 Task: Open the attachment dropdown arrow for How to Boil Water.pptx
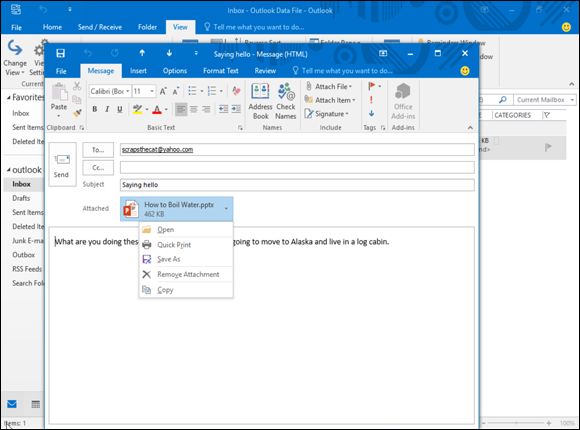coord(226,209)
